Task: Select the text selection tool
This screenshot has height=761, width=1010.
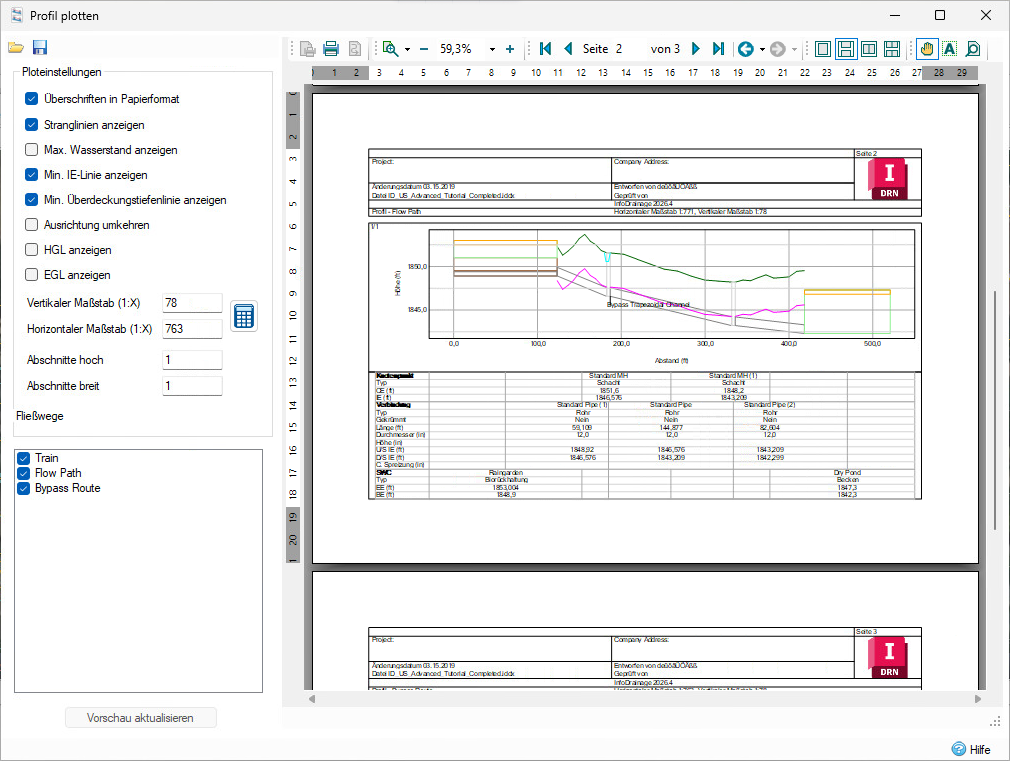Action: pyautogui.click(x=949, y=49)
